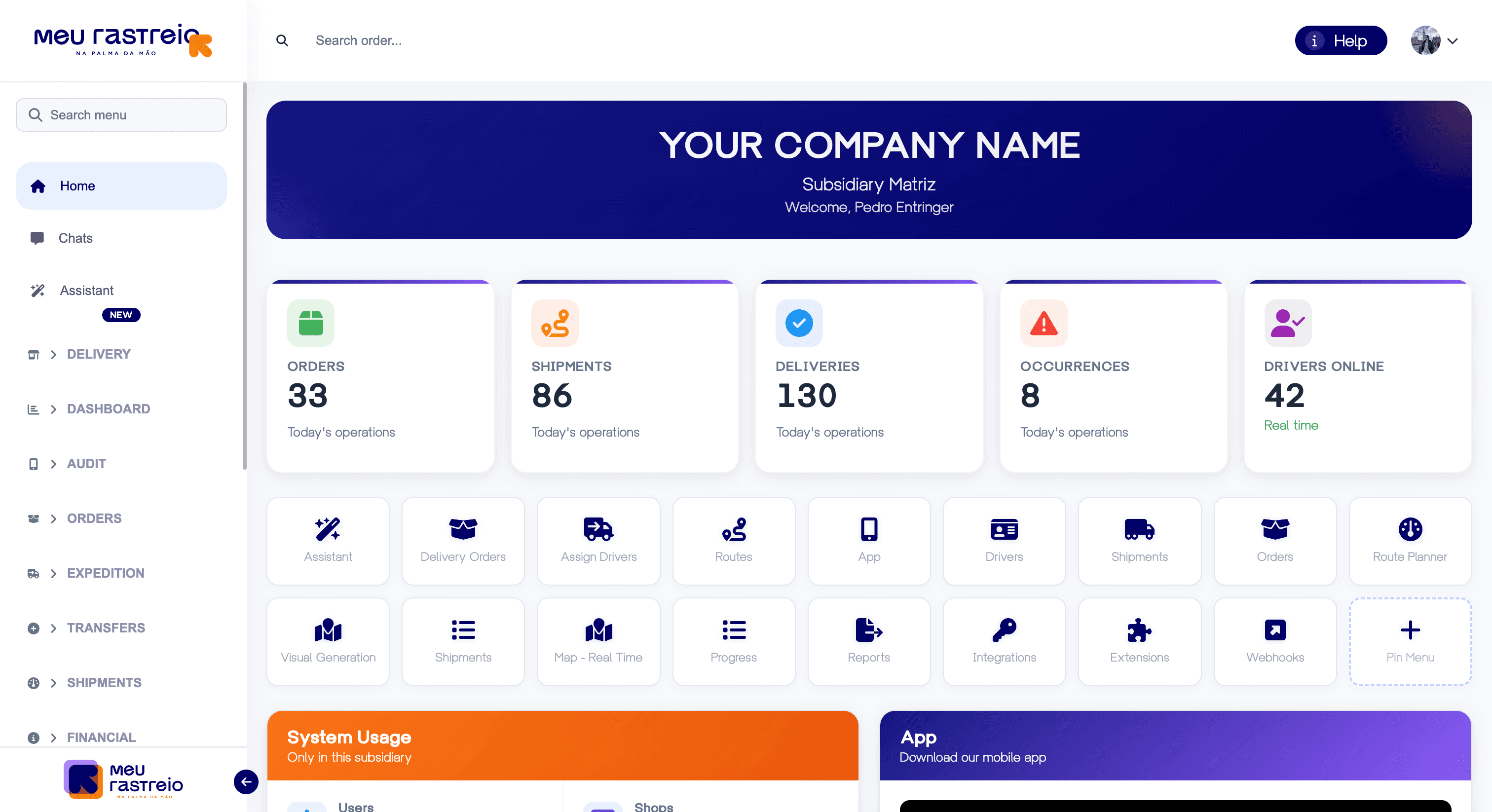Screen dimensions: 1492x812
Task: Click the sidebar vertical scrollbar
Action: pos(244,275)
